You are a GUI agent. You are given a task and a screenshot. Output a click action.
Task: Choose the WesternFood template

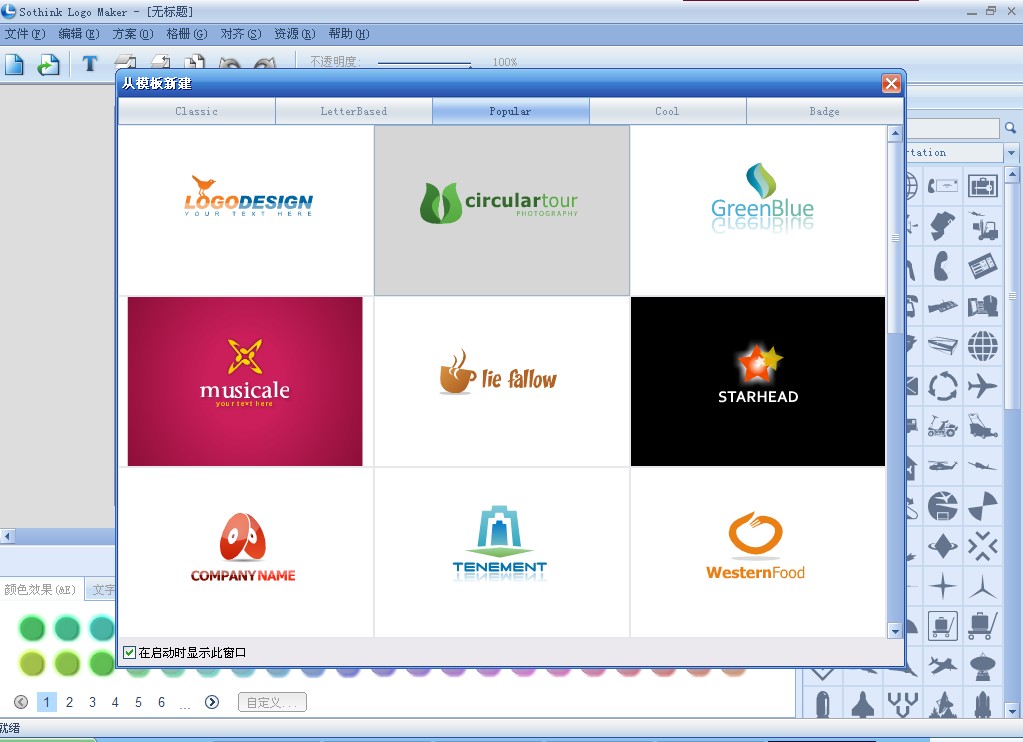point(758,552)
